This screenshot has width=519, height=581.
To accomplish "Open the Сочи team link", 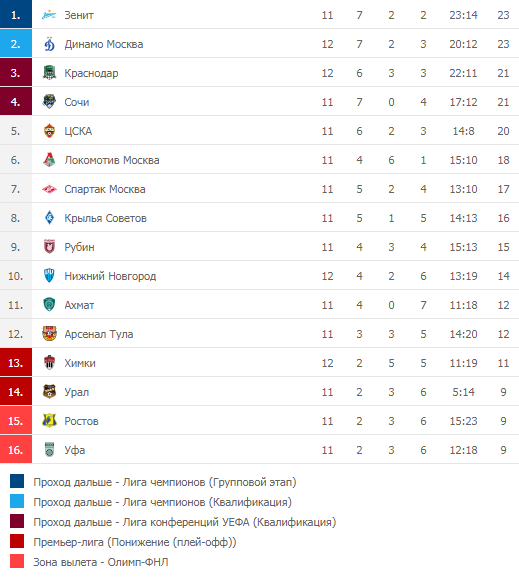I will (77, 102).
